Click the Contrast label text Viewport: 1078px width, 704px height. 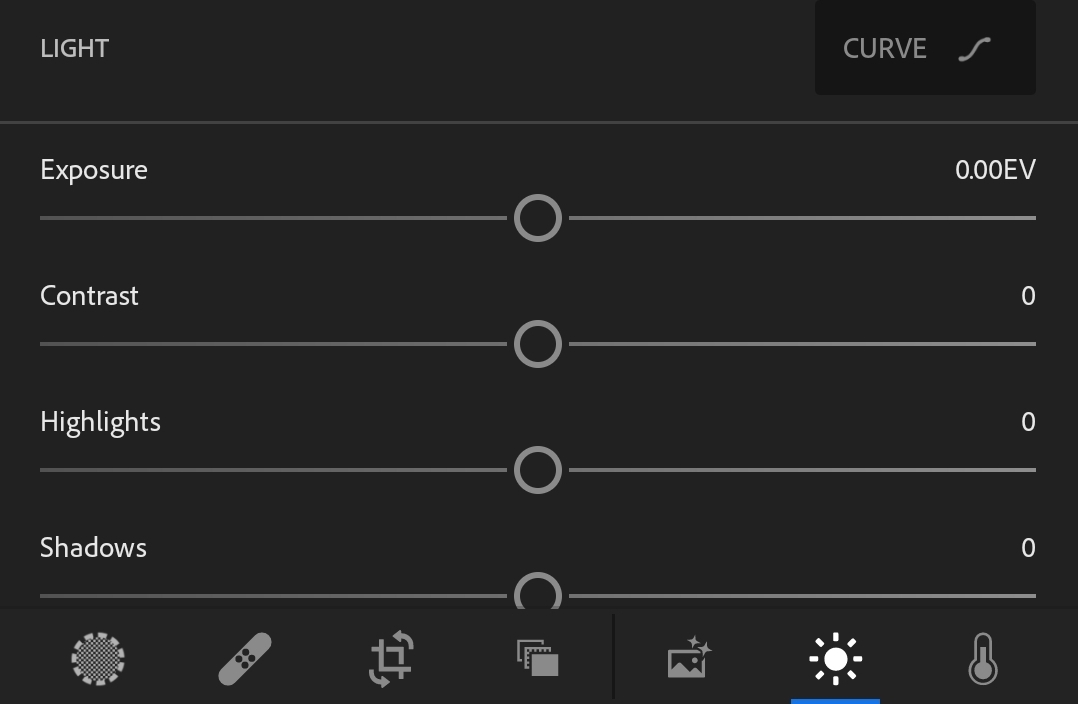(89, 296)
